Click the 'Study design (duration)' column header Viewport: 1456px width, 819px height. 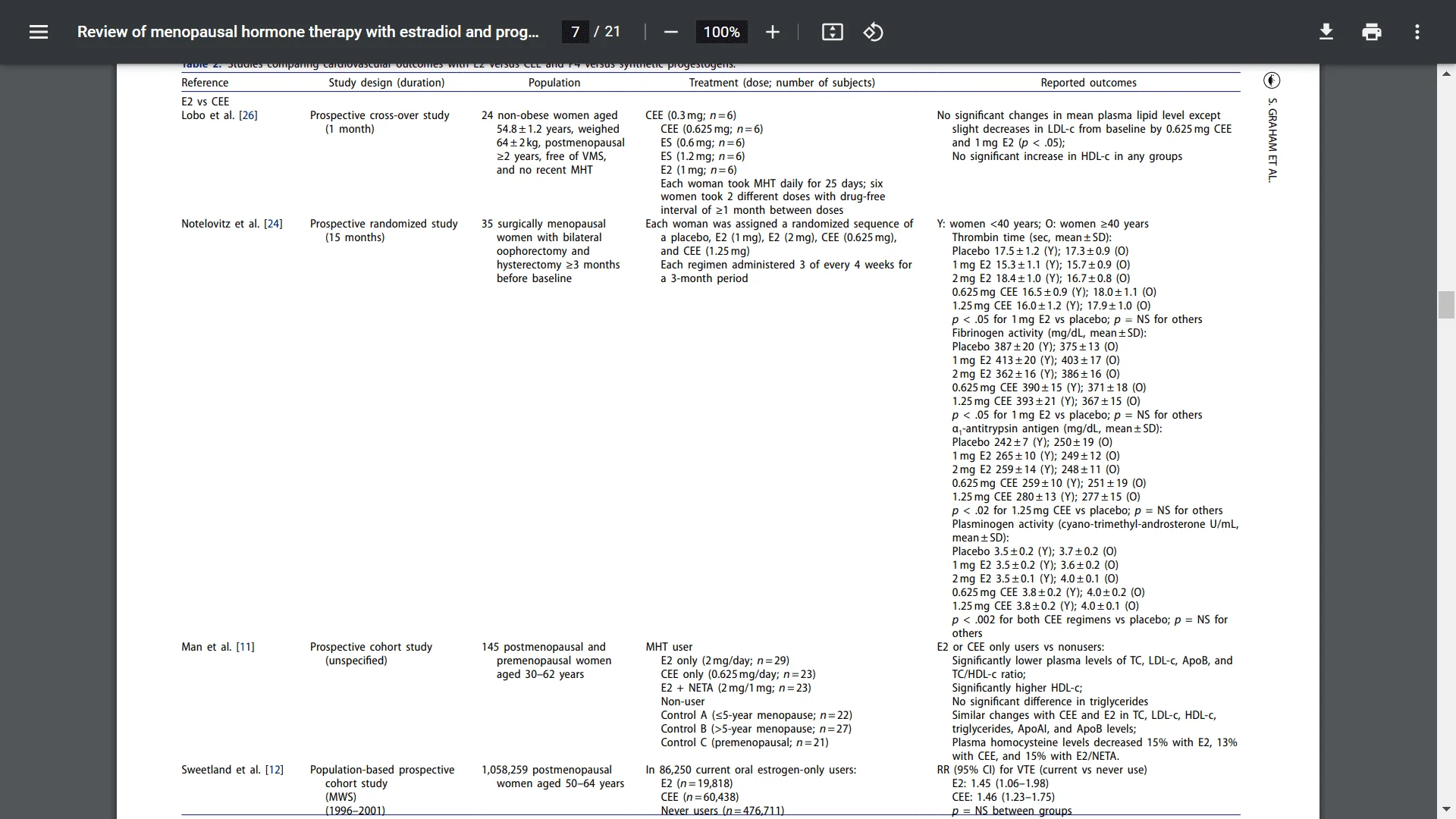pyautogui.click(x=387, y=83)
